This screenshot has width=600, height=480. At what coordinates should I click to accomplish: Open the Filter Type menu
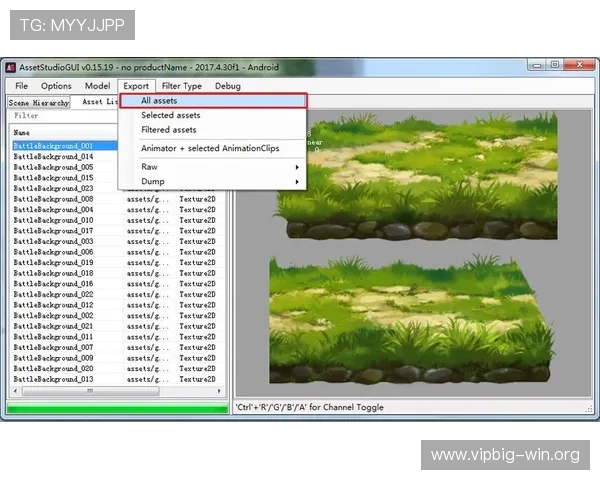pyautogui.click(x=182, y=86)
